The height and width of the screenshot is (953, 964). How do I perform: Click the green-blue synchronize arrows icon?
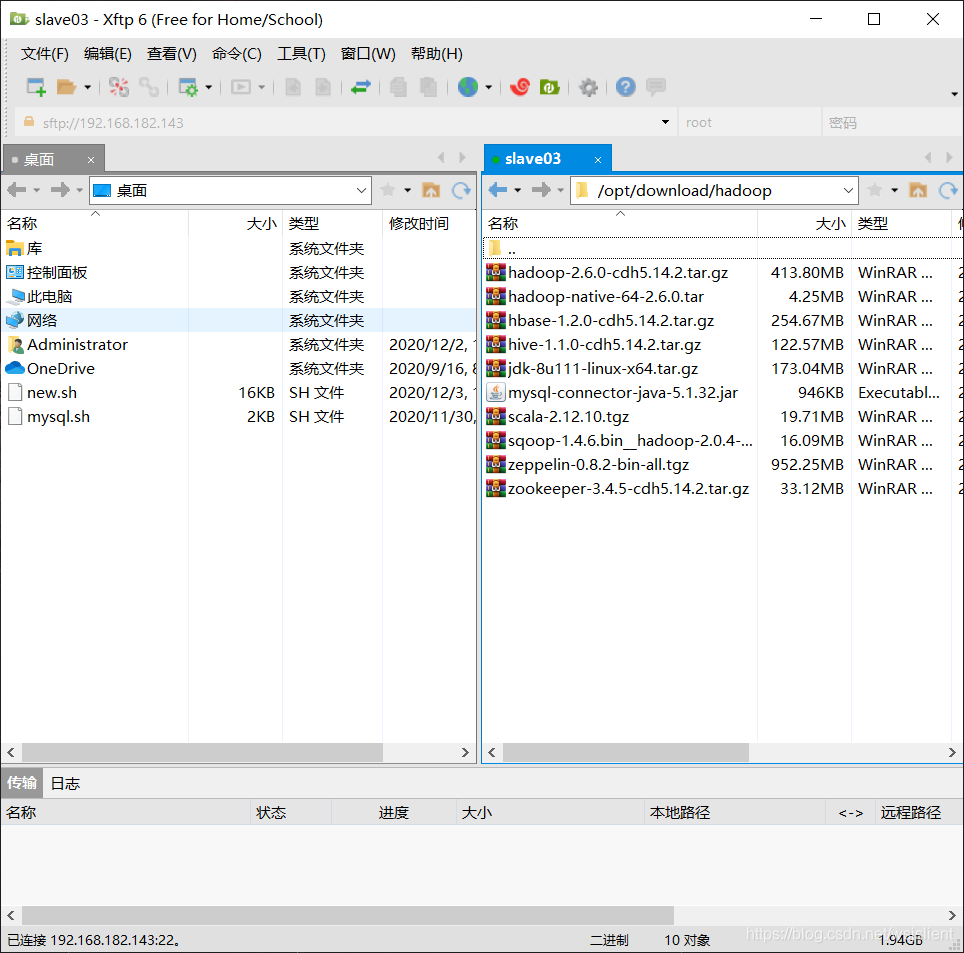[361, 87]
